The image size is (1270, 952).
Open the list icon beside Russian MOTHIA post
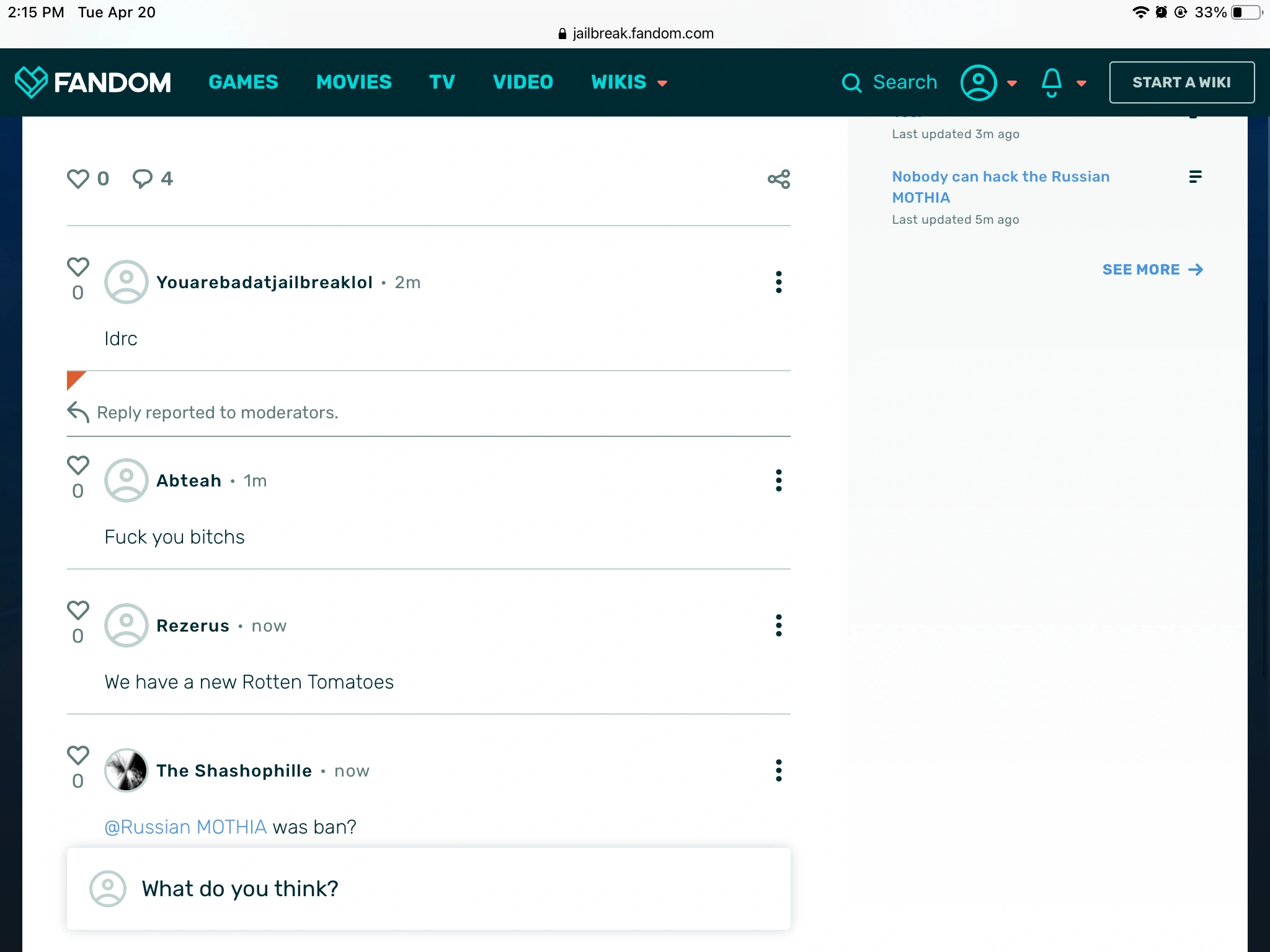(1195, 177)
